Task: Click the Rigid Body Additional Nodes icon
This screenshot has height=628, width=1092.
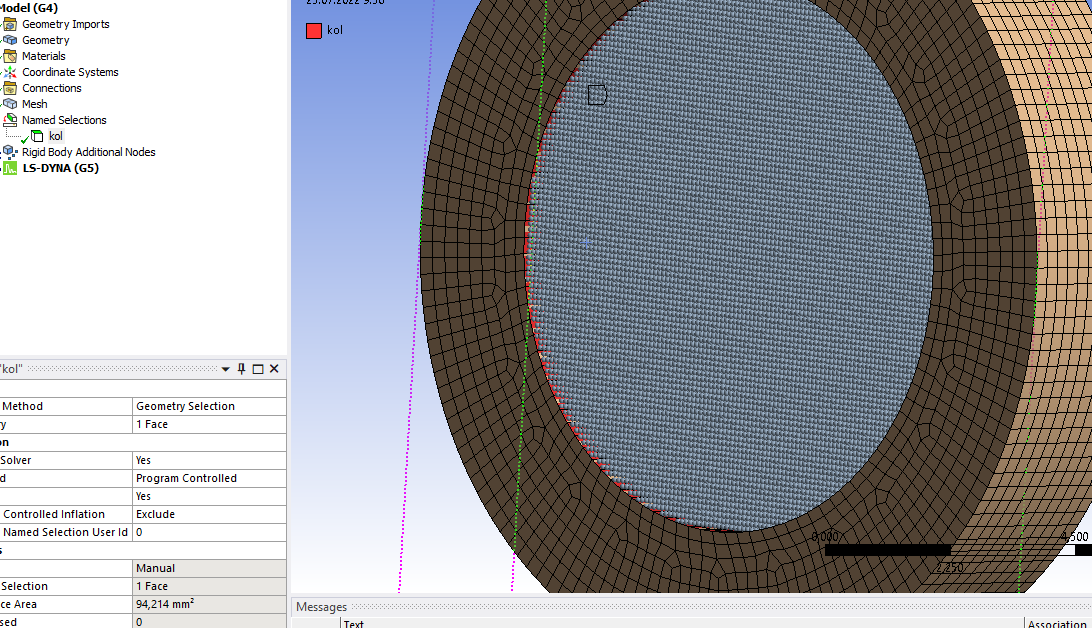Action: (10, 152)
